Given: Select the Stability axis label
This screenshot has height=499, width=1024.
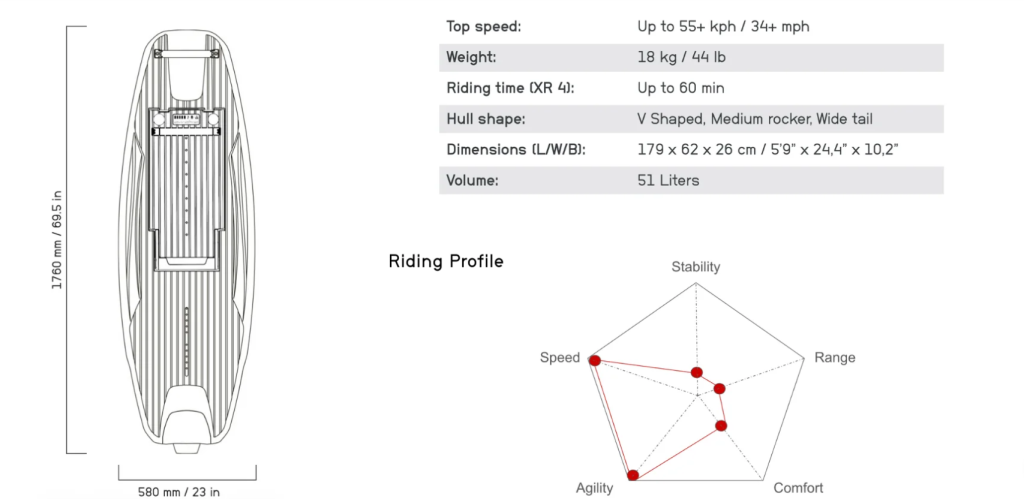Looking at the screenshot, I should coord(696,266).
